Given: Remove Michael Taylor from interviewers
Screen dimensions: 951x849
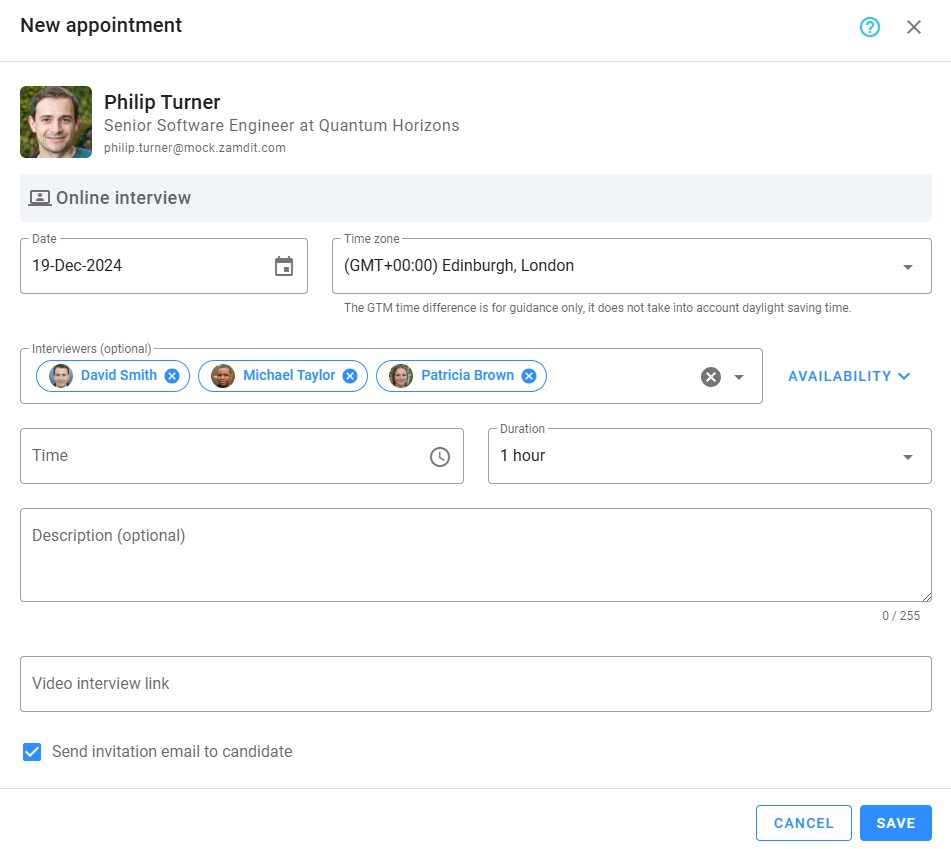Looking at the screenshot, I should pyautogui.click(x=350, y=376).
